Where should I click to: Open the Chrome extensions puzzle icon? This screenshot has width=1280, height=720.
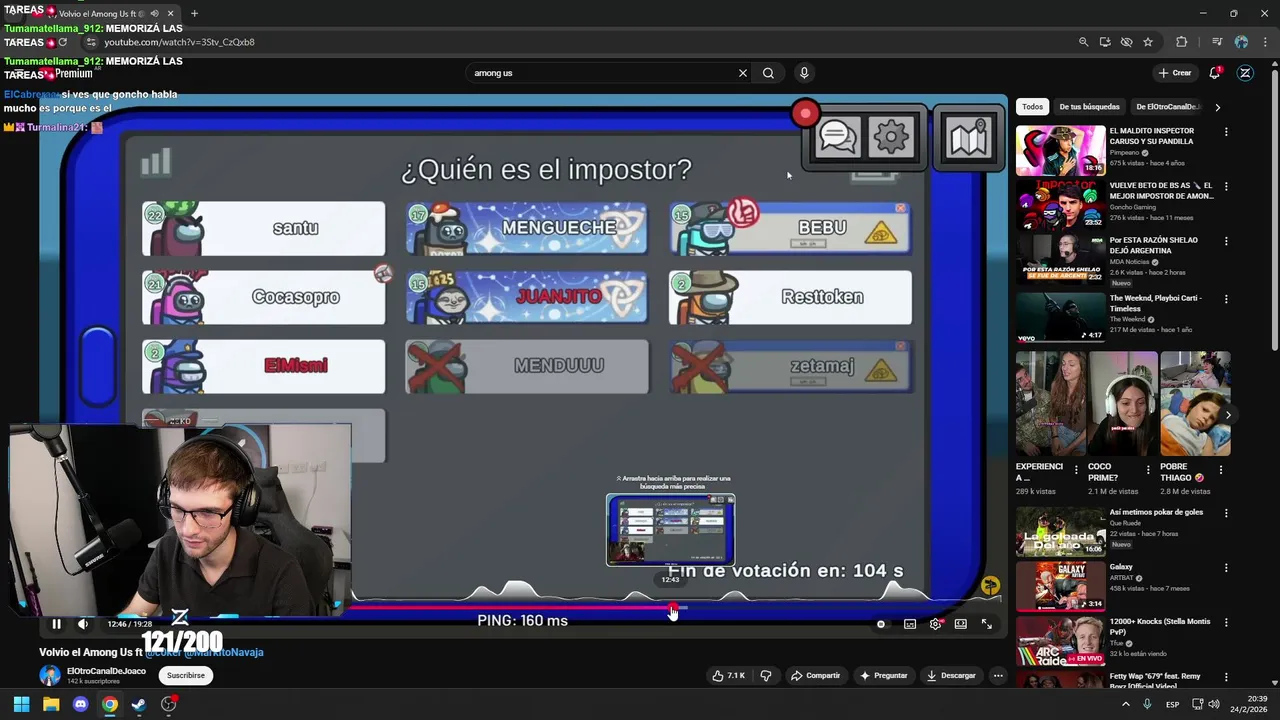1181,42
